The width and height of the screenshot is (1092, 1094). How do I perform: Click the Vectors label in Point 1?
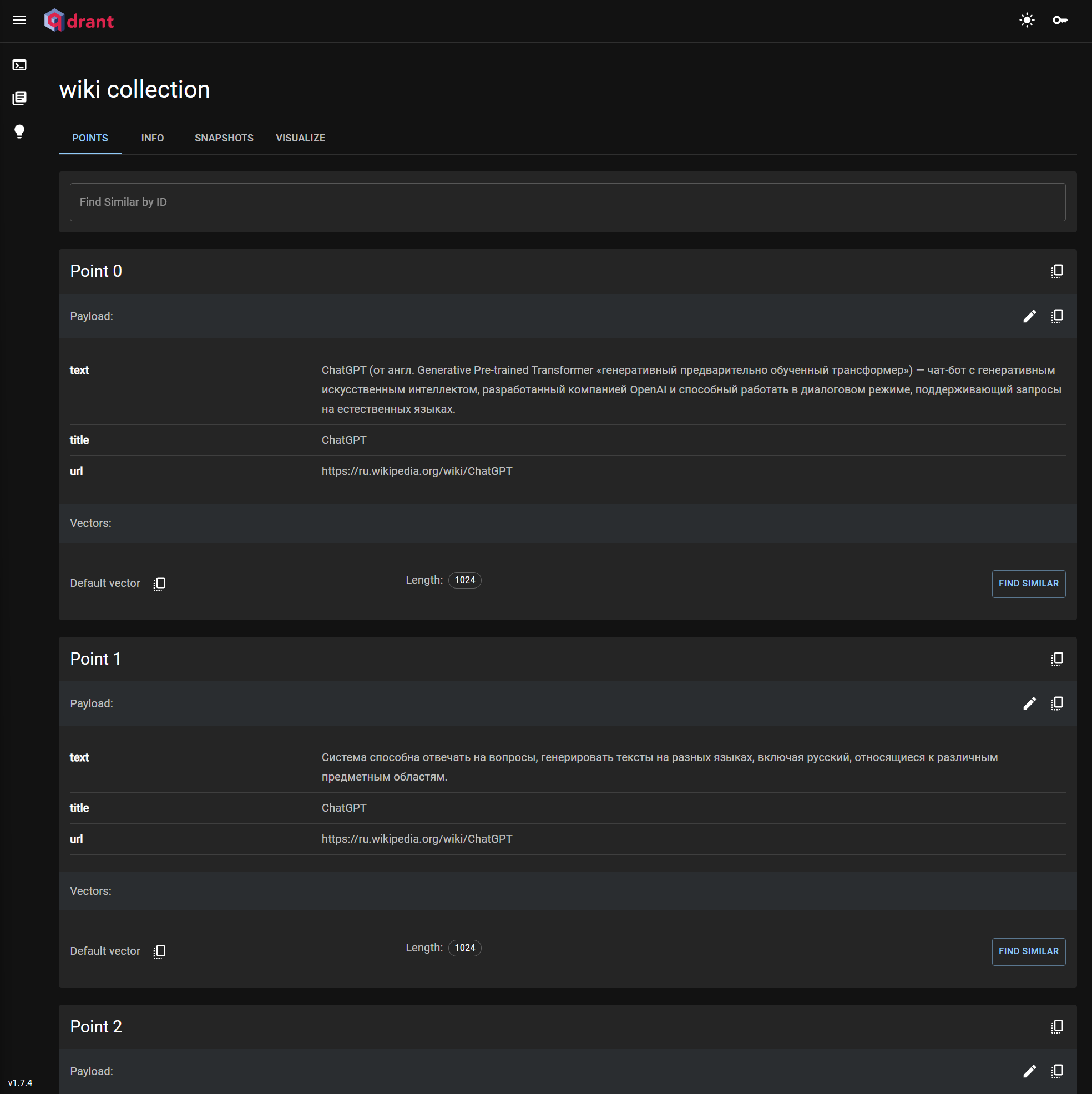pyautogui.click(x=90, y=891)
